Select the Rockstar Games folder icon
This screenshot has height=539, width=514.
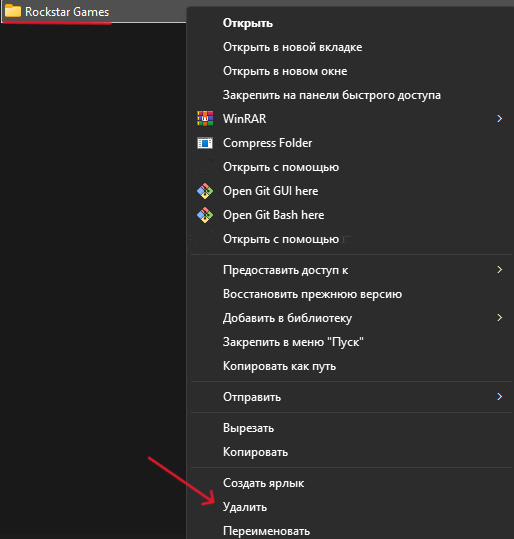coord(13,11)
